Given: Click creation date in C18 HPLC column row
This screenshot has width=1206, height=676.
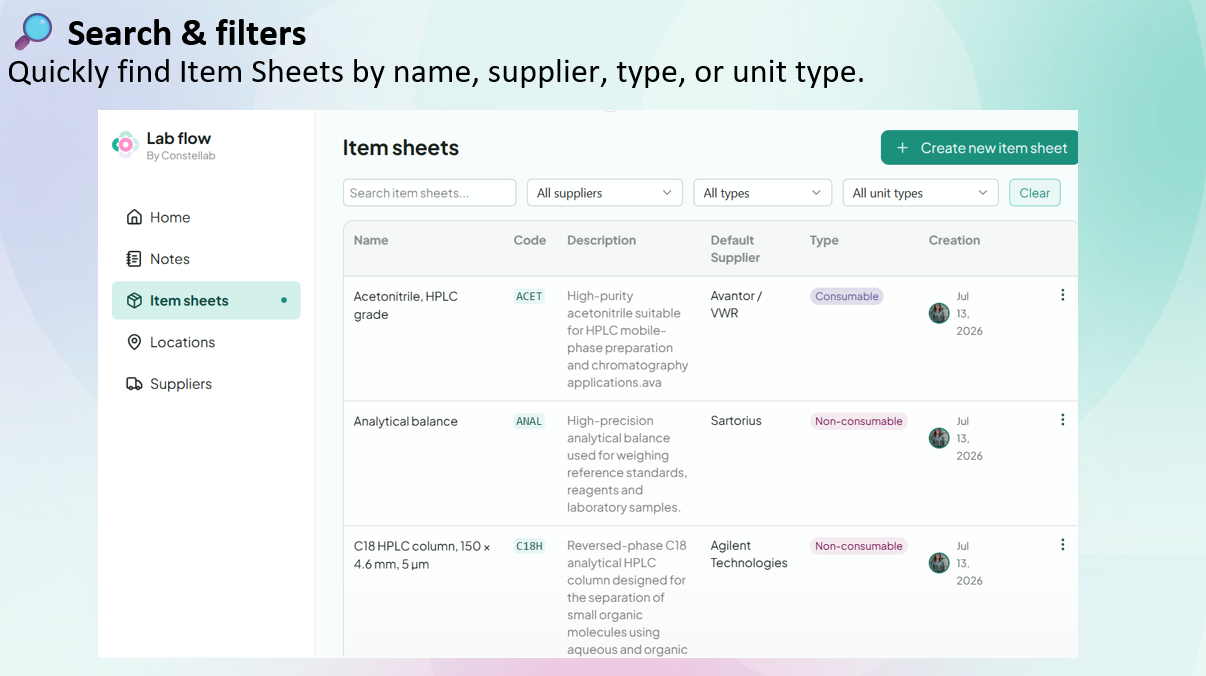Looking at the screenshot, I should pos(969,563).
